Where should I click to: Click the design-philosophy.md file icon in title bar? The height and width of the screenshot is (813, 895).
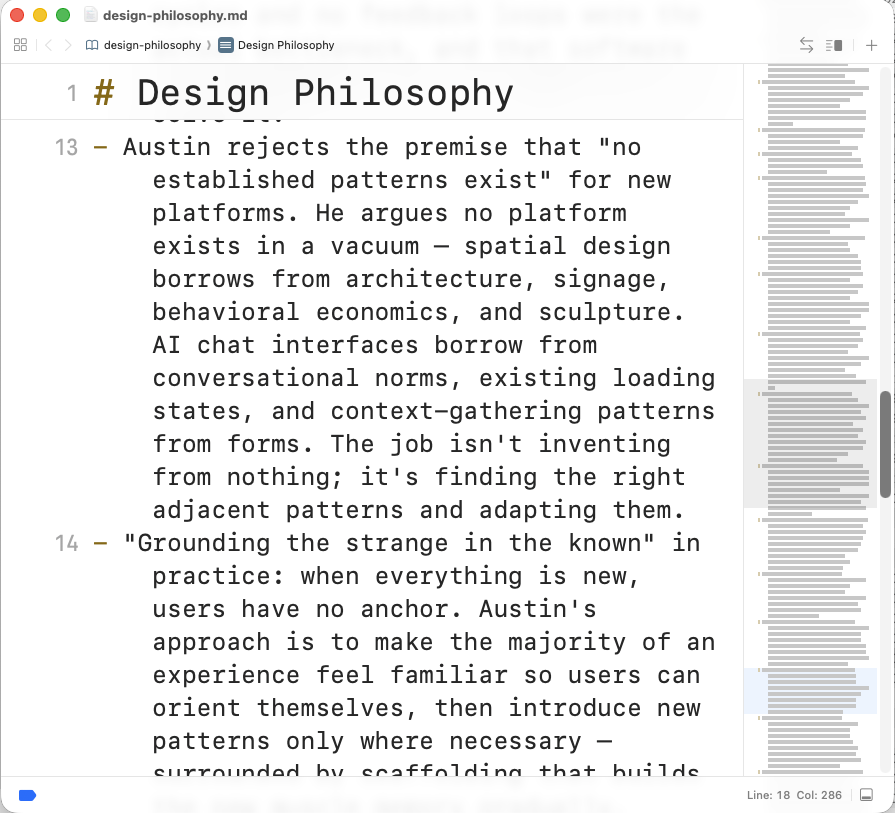[x=91, y=15]
